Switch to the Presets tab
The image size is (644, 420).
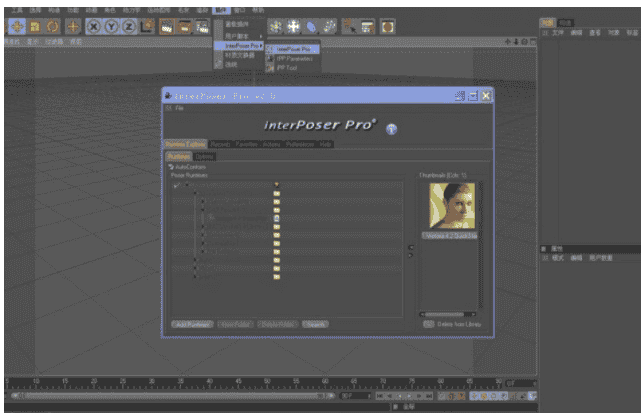(221, 144)
